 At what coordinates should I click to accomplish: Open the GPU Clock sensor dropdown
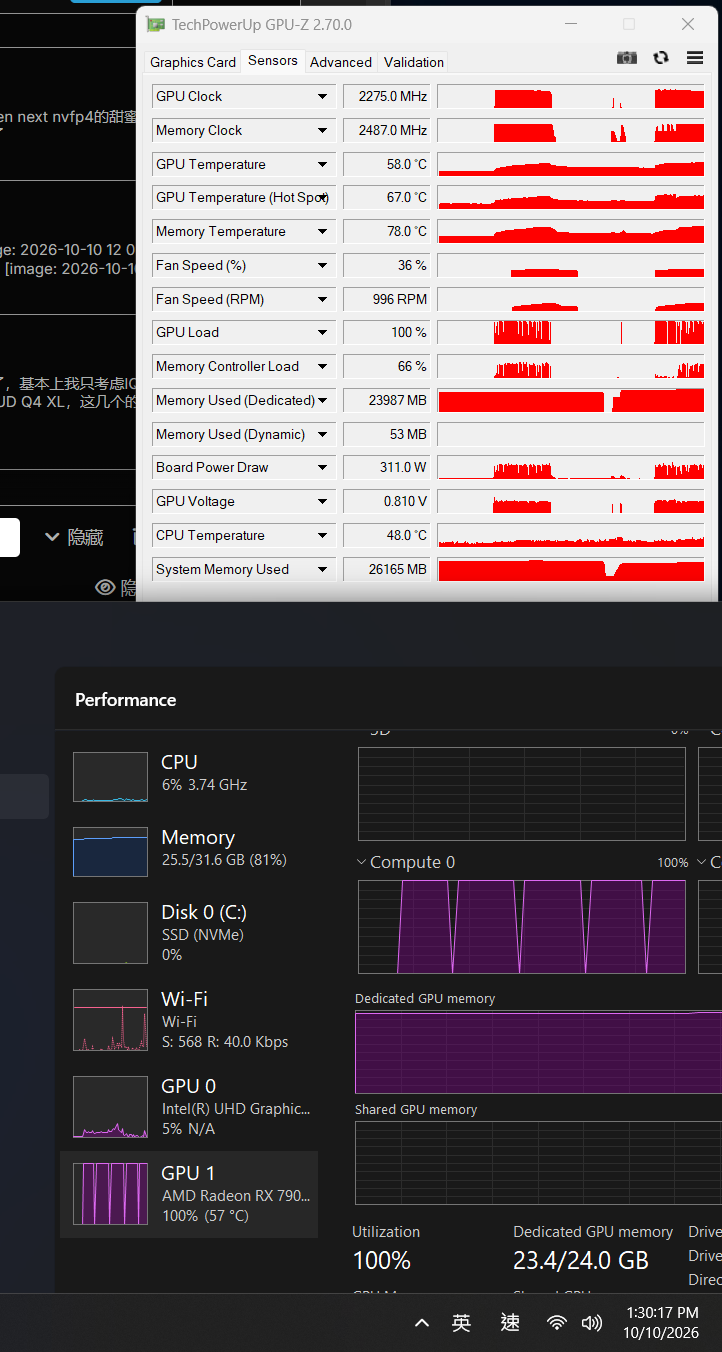tap(323, 96)
